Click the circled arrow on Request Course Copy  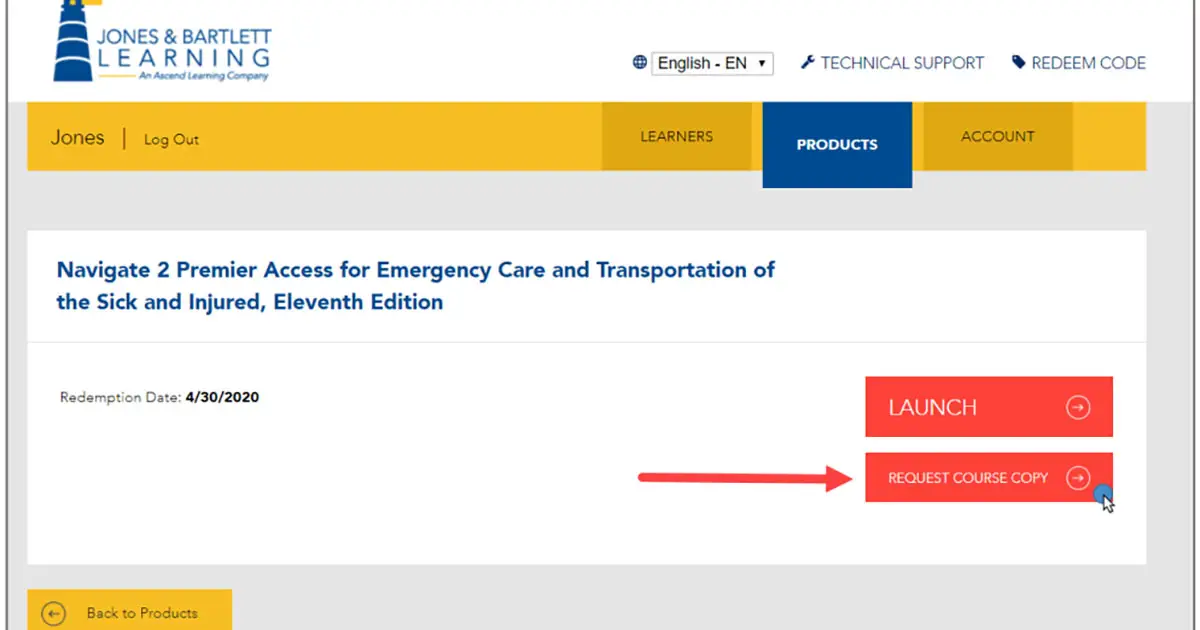tap(1078, 478)
